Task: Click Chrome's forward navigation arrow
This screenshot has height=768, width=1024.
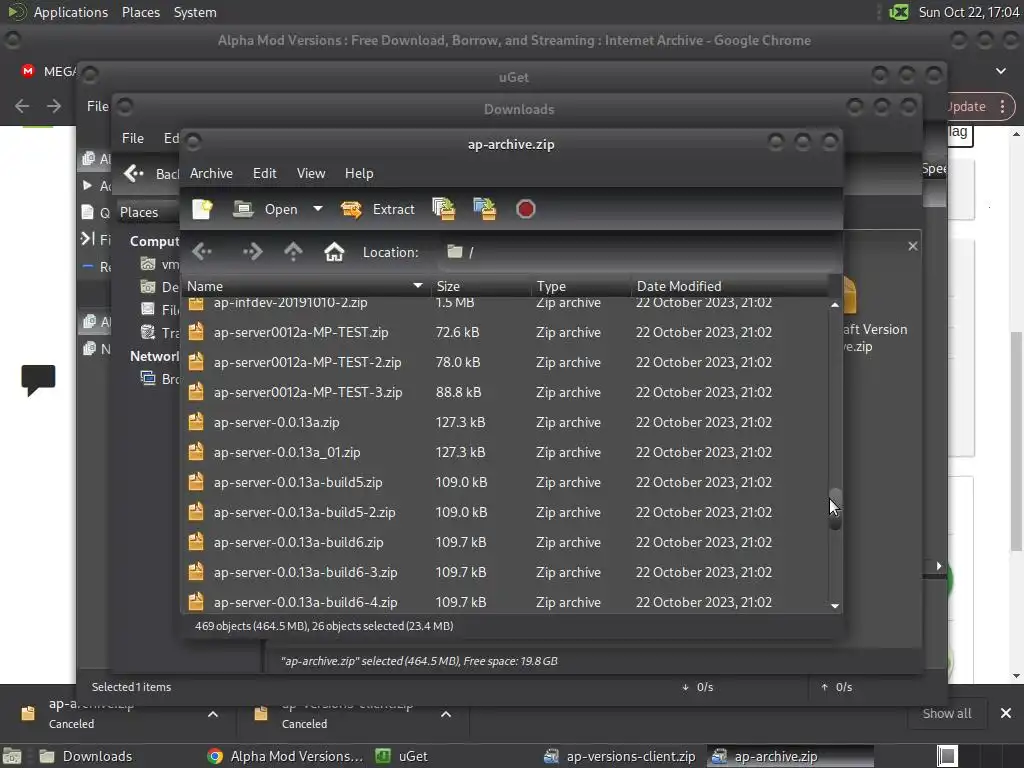Action: pos(54,106)
